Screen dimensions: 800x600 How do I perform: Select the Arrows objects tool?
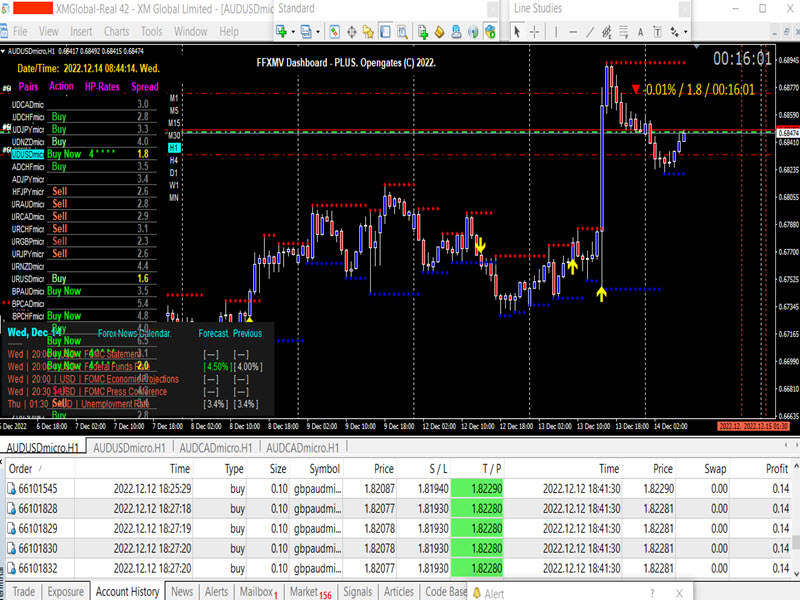(674, 32)
